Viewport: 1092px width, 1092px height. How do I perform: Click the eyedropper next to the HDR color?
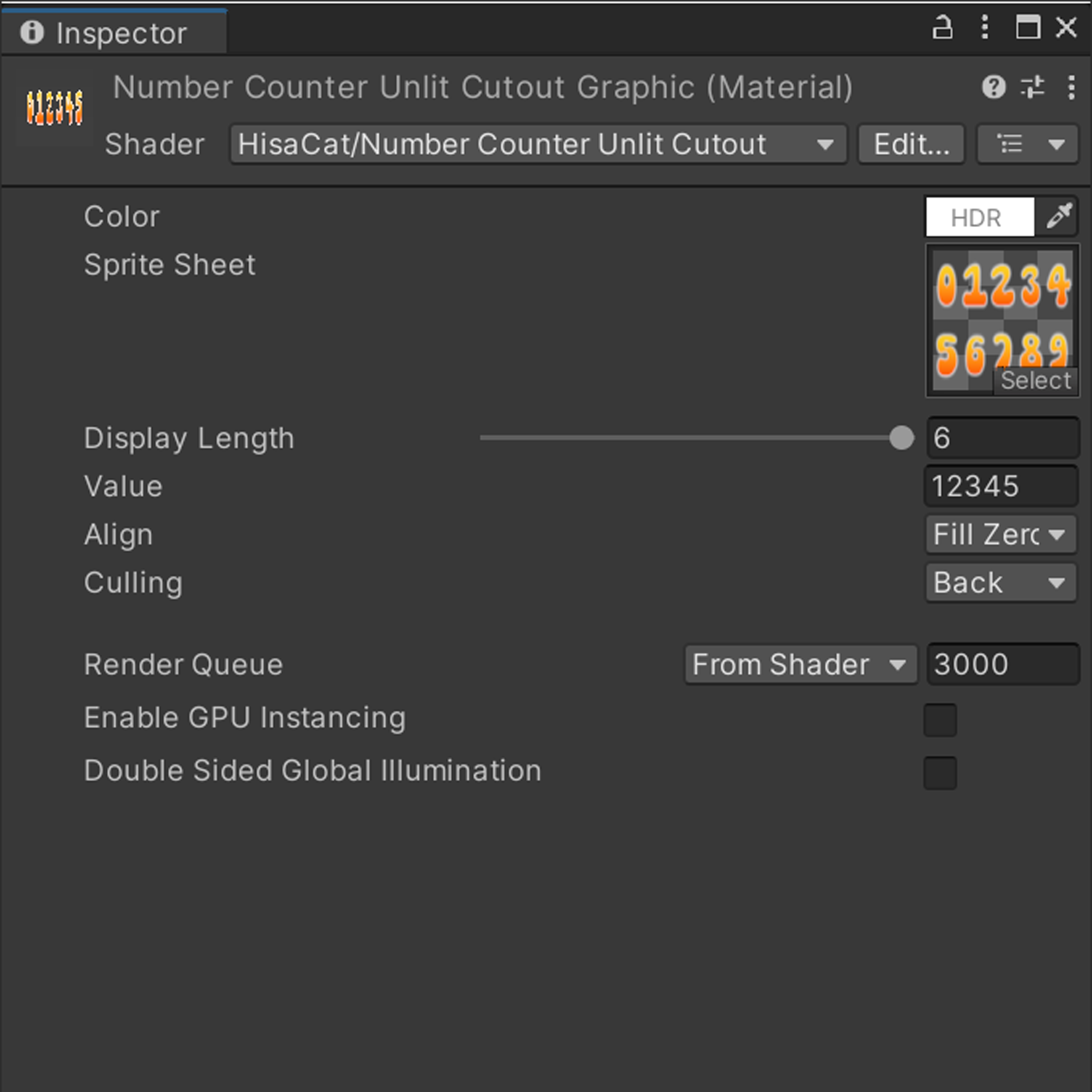pos(1058,216)
